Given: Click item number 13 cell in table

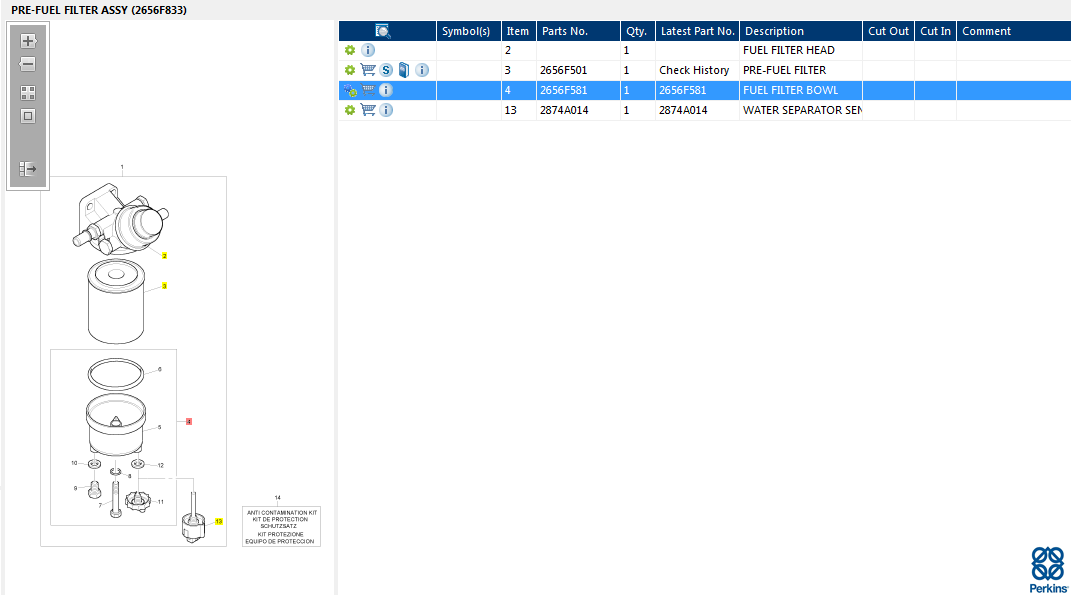Looking at the screenshot, I should click(518, 109).
